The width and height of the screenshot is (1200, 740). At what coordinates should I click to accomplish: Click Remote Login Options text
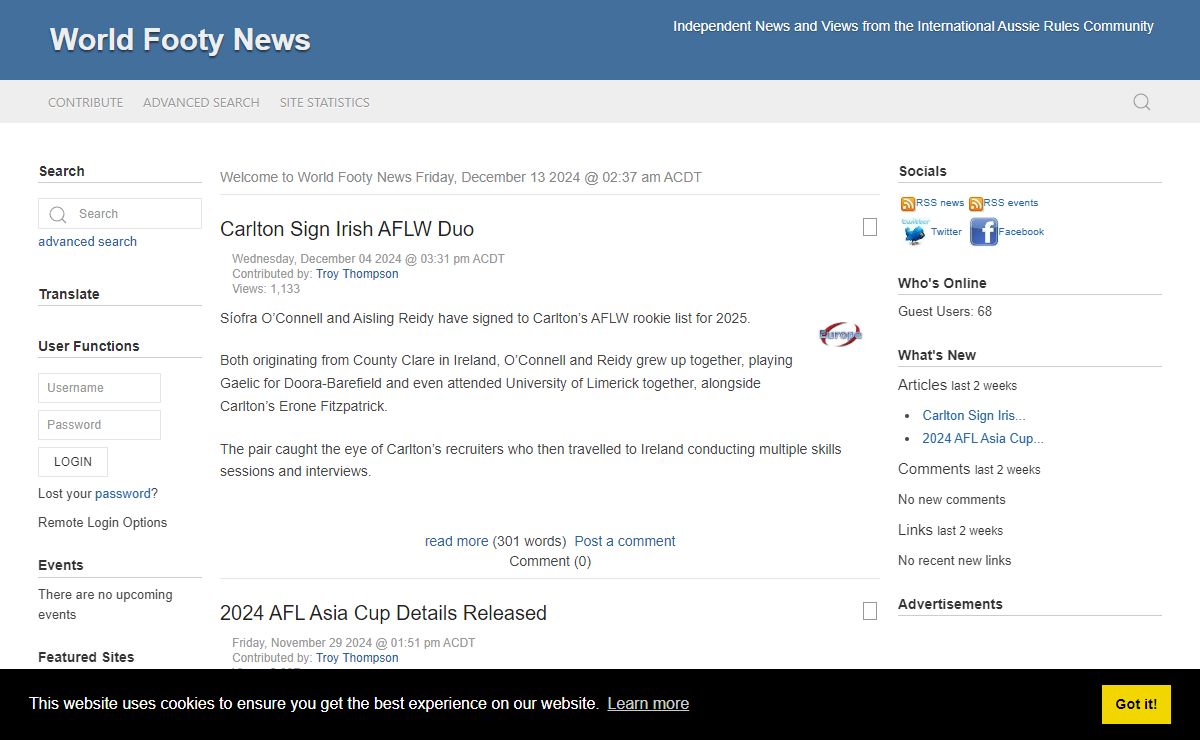[102, 522]
